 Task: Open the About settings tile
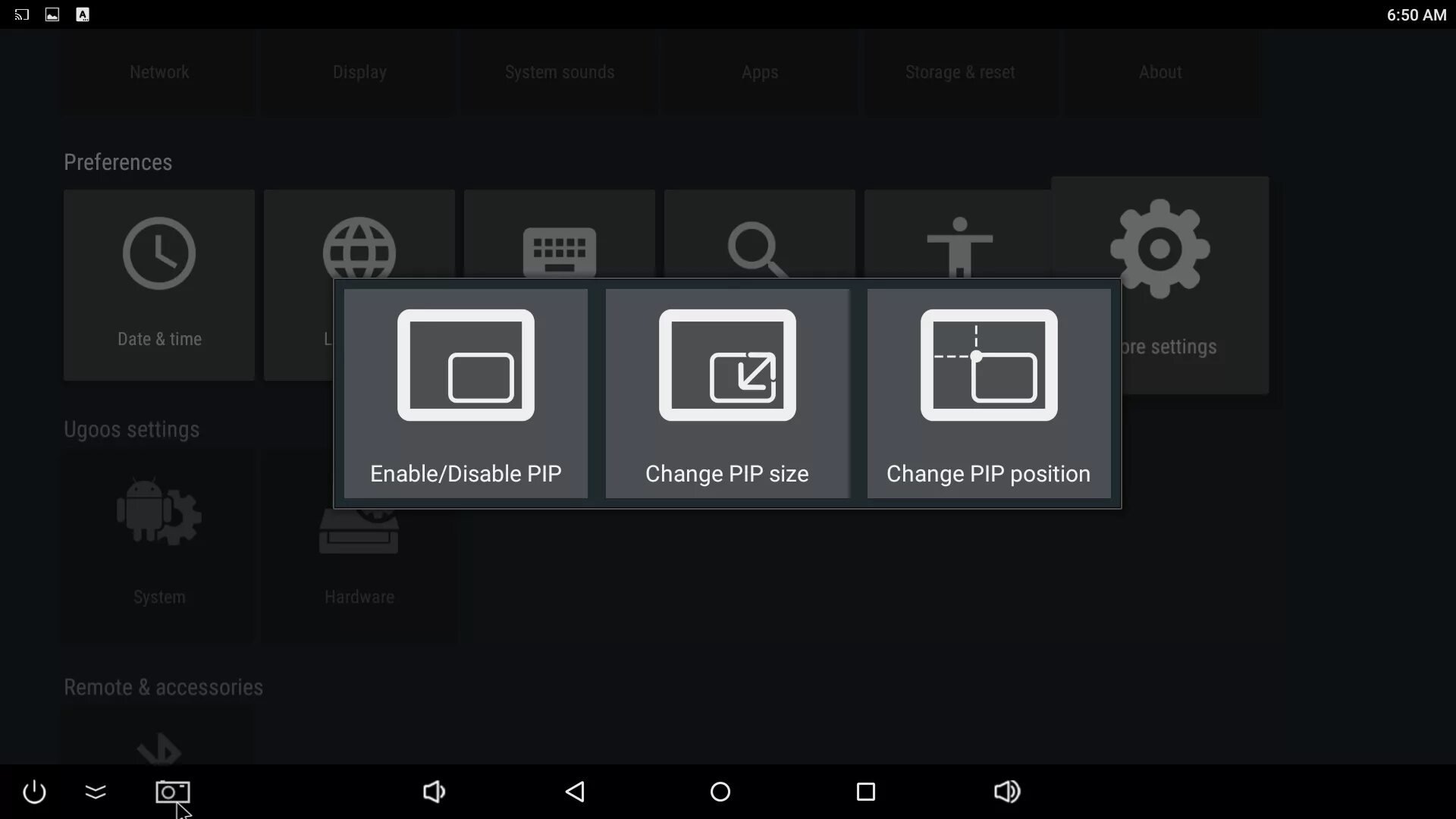point(1159,73)
